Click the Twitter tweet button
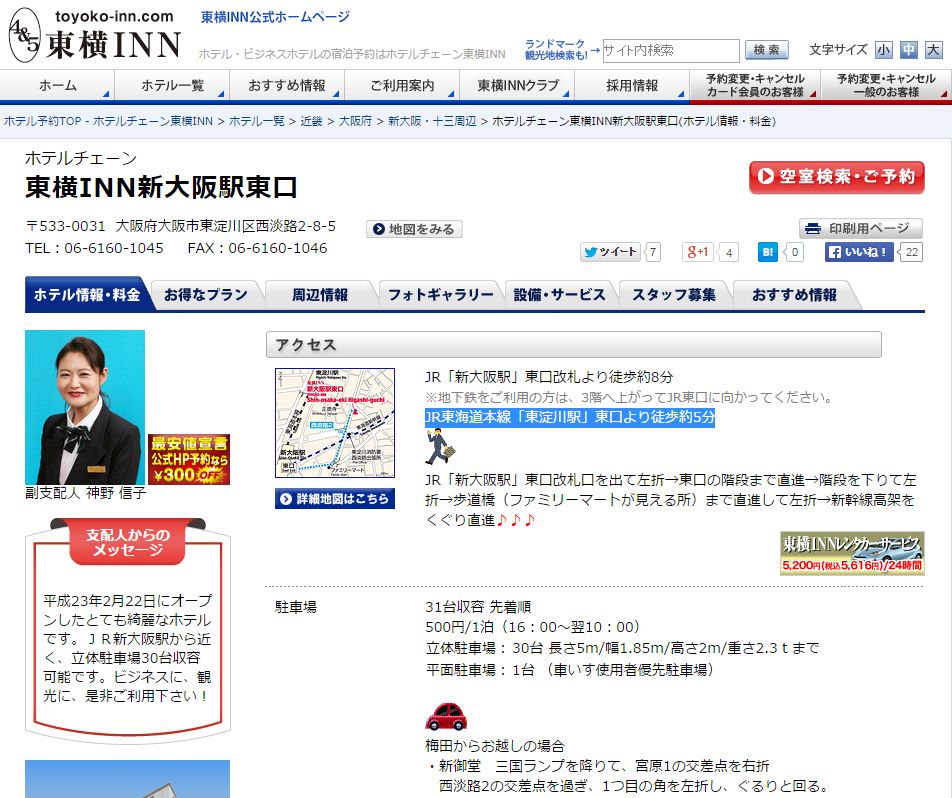The height and width of the screenshot is (798, 952). (611, 252)
